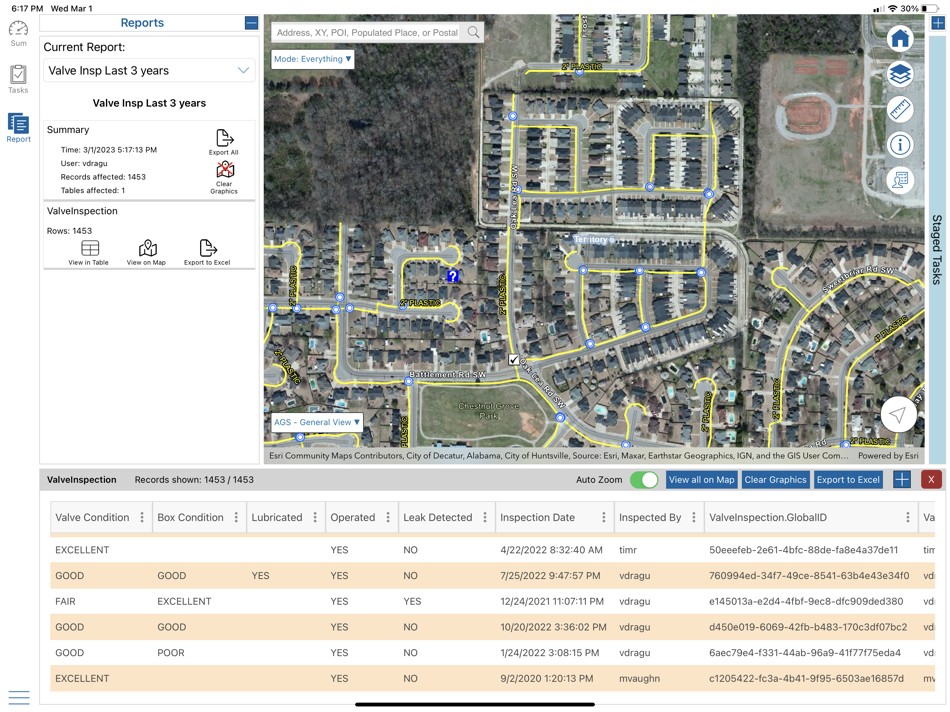The width and height of the screenshot is (950, 712).
Task: Select the row inspected by timr
Action: pos(493,550)
